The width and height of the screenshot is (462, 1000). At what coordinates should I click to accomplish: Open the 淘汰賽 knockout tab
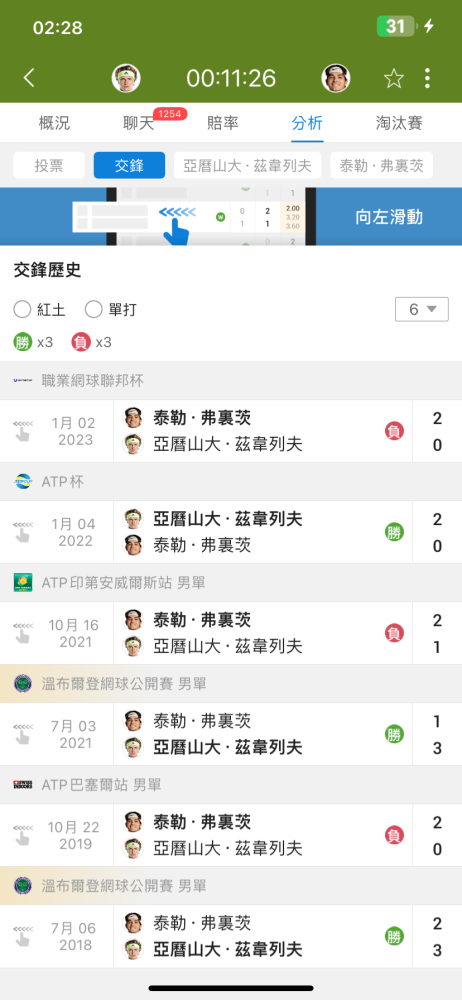click(399, 122)
